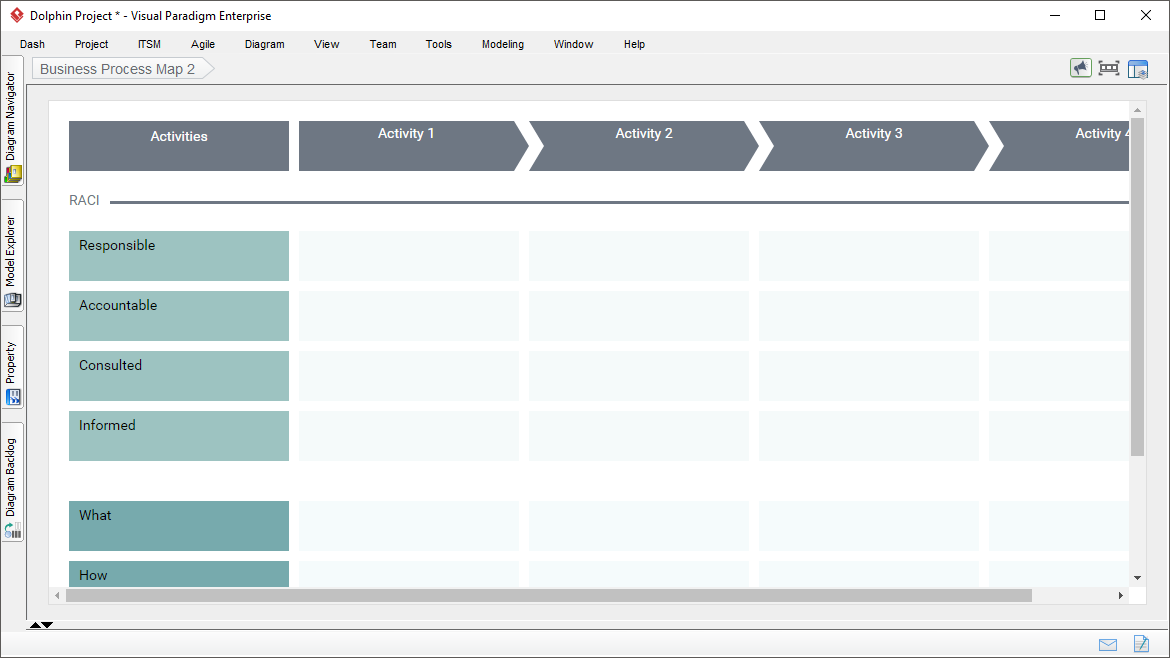Open the mail envelope icon in status bar
The height and width of the screenshot is (658, 1170).
1108,645
